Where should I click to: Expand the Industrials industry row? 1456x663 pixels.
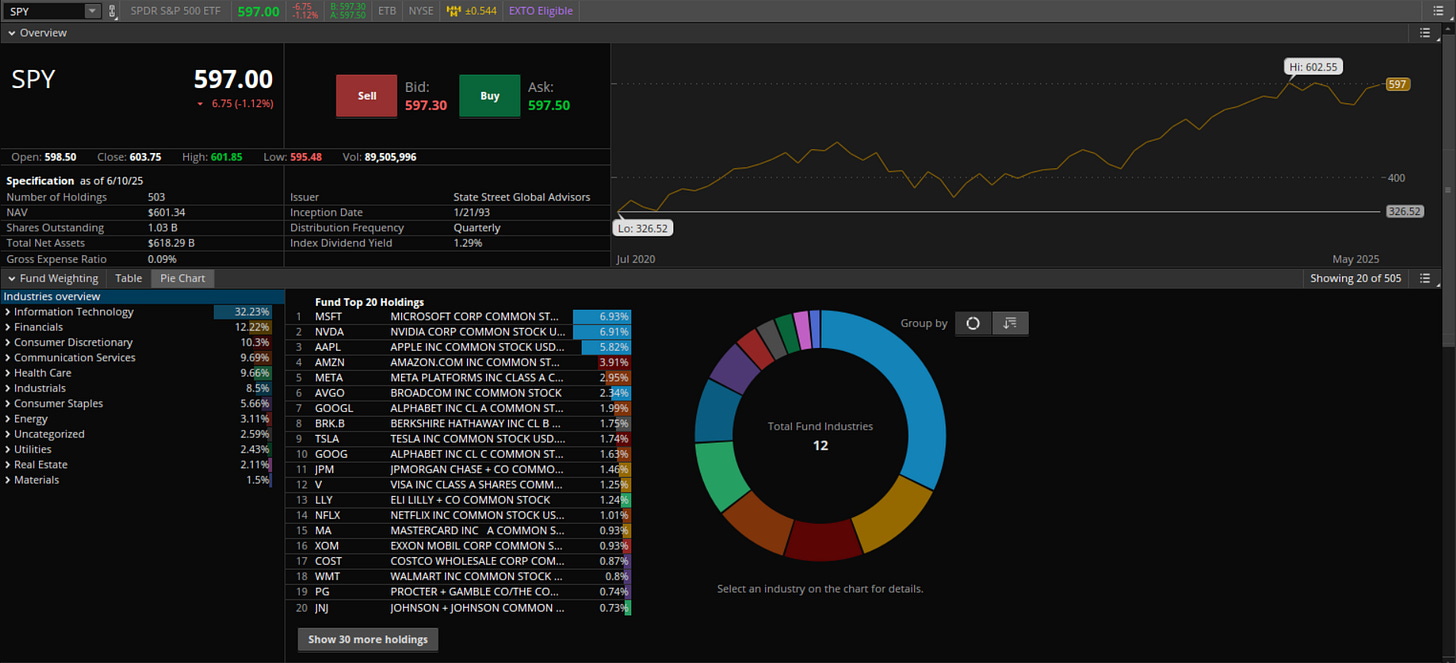(x=8, y=388)
